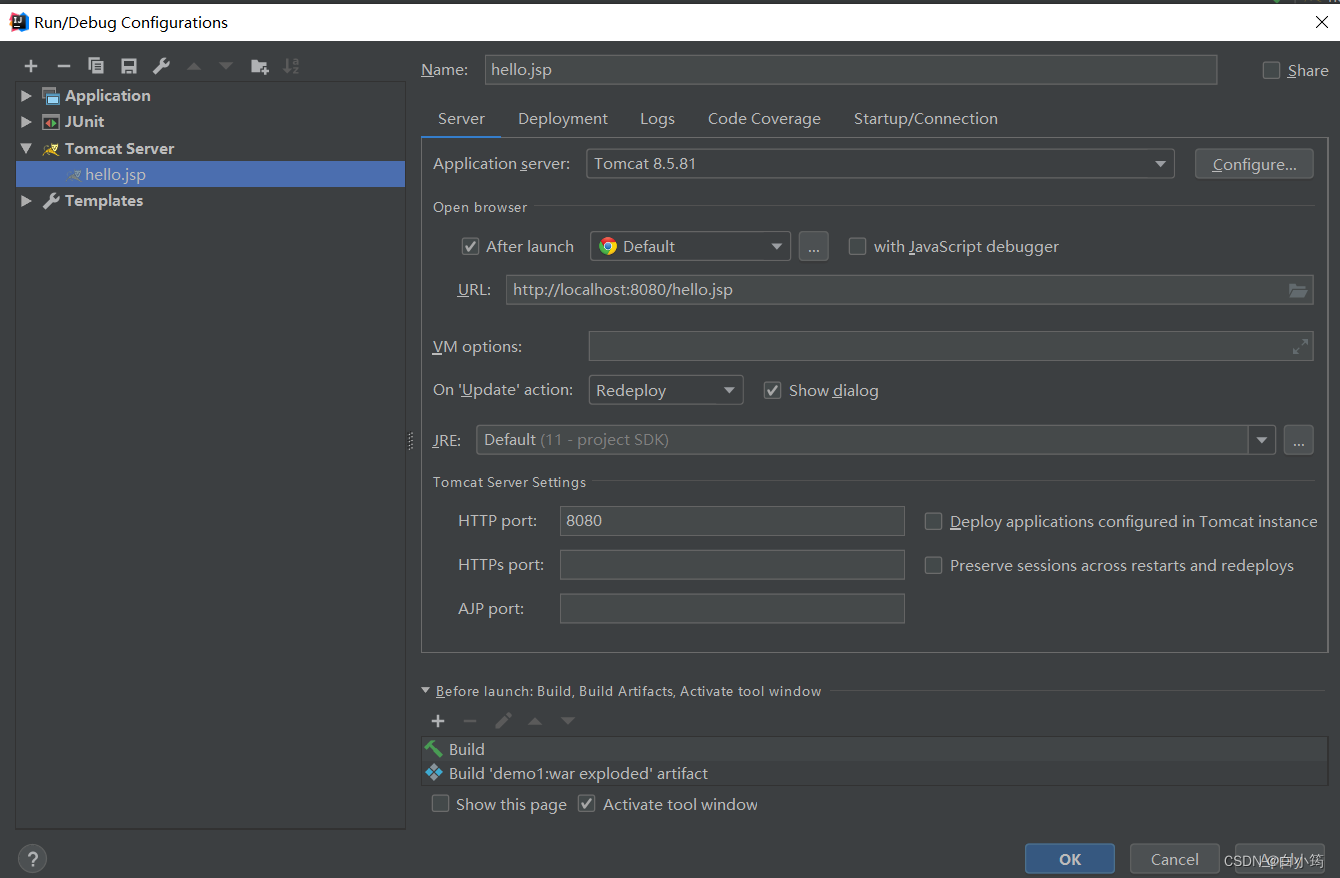
Task: Click the help question mark icon
Action: click(x=32, y=858)
